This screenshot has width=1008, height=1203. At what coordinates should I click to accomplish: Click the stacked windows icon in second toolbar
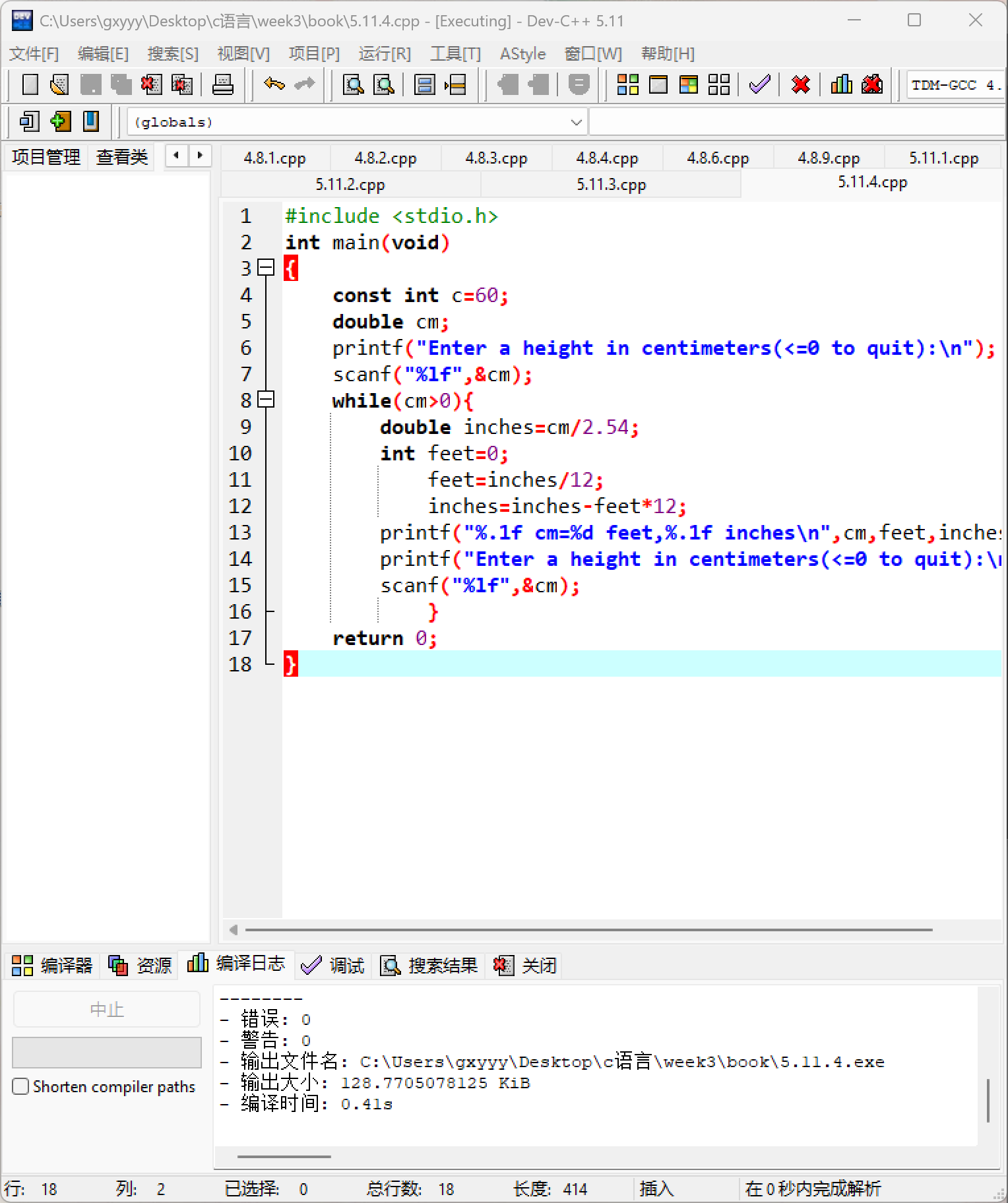30,121
